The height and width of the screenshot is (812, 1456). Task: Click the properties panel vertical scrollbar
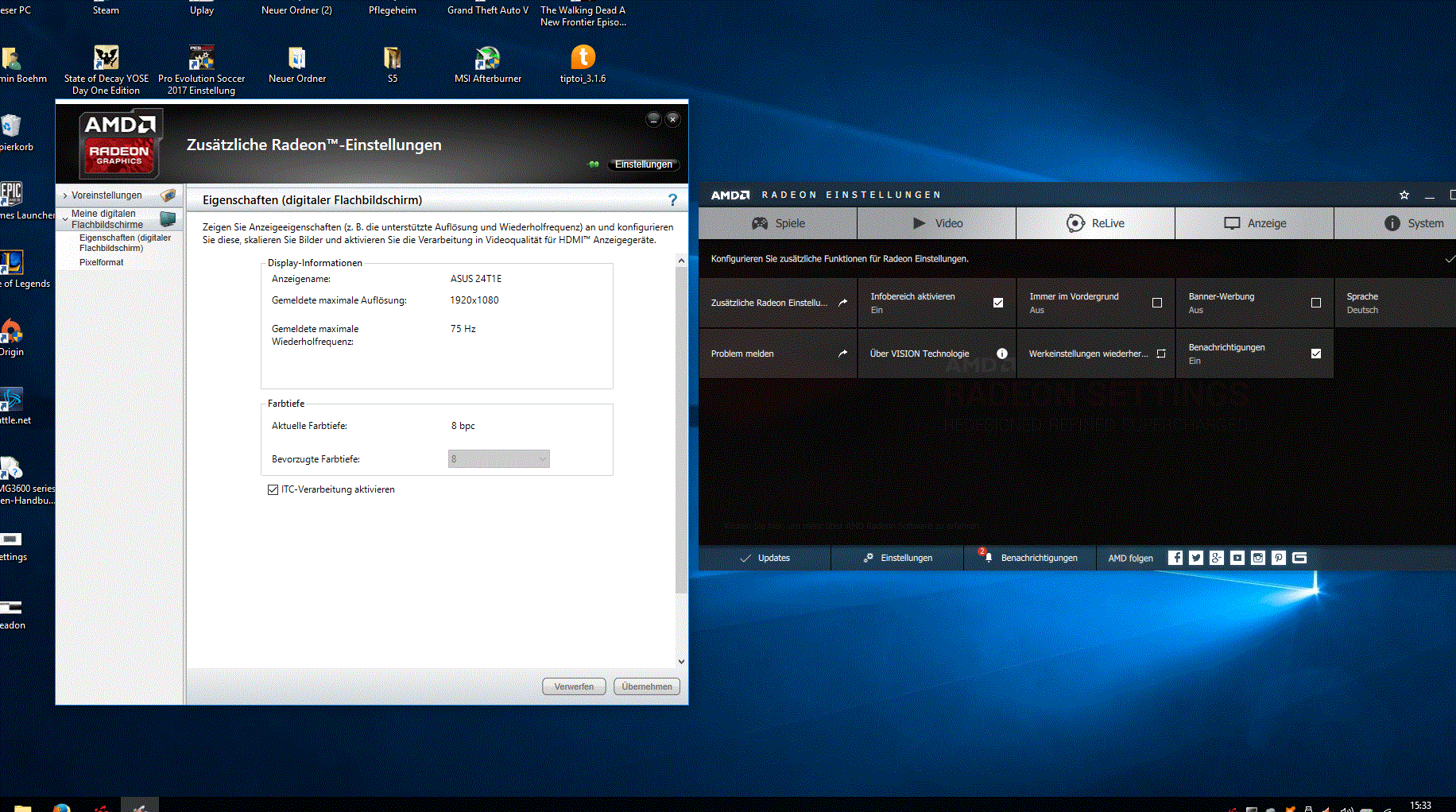[x=681, y=430]
